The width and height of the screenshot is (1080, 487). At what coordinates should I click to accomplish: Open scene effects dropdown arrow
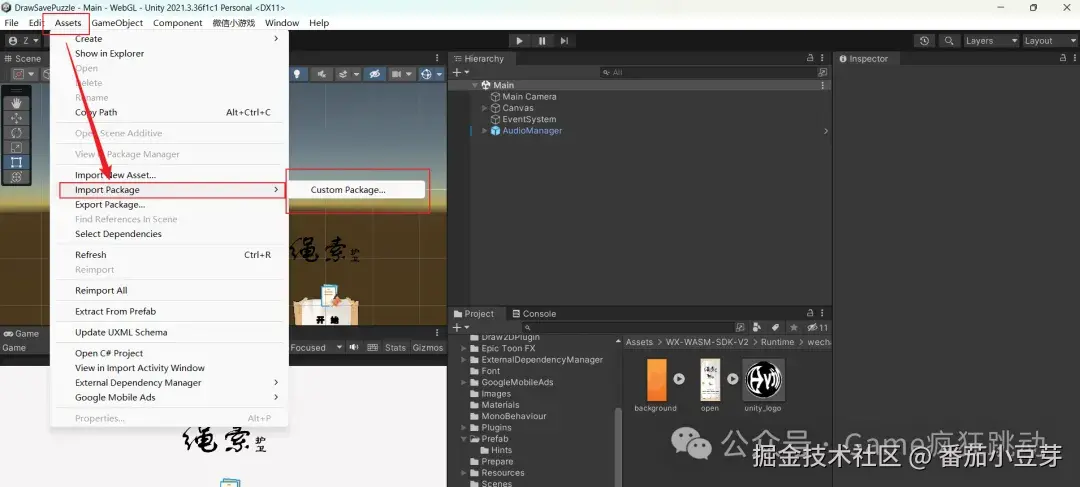[x=356, y=74]
